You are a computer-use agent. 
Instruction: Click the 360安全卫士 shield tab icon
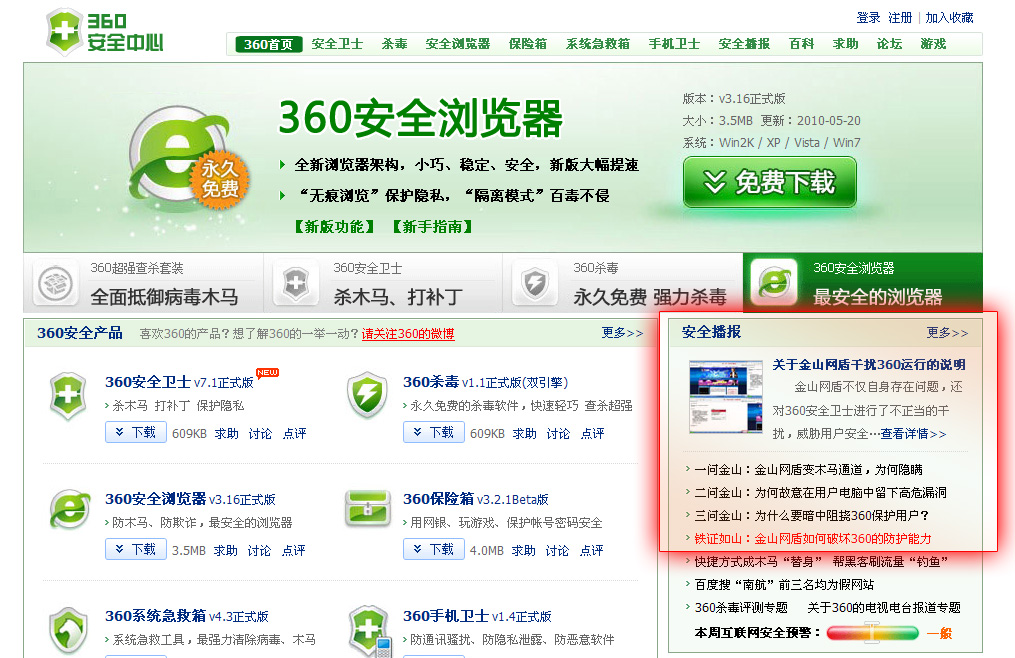click(296, 284)
